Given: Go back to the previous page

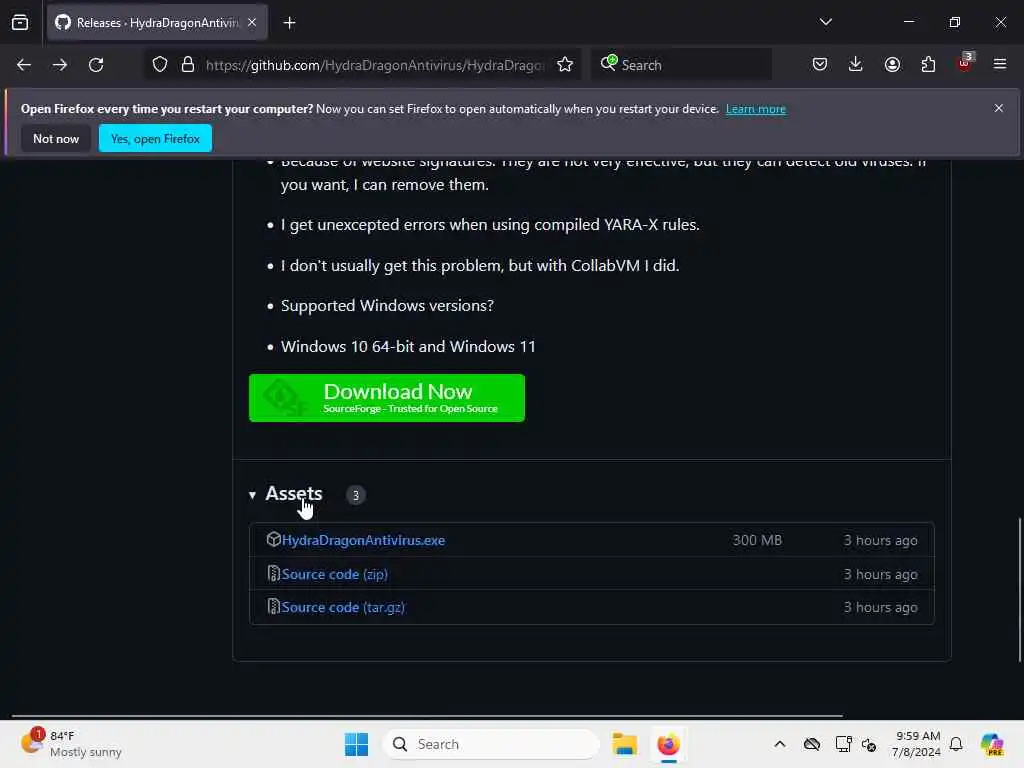Looking at the screenshot, I should pos(24,65).
